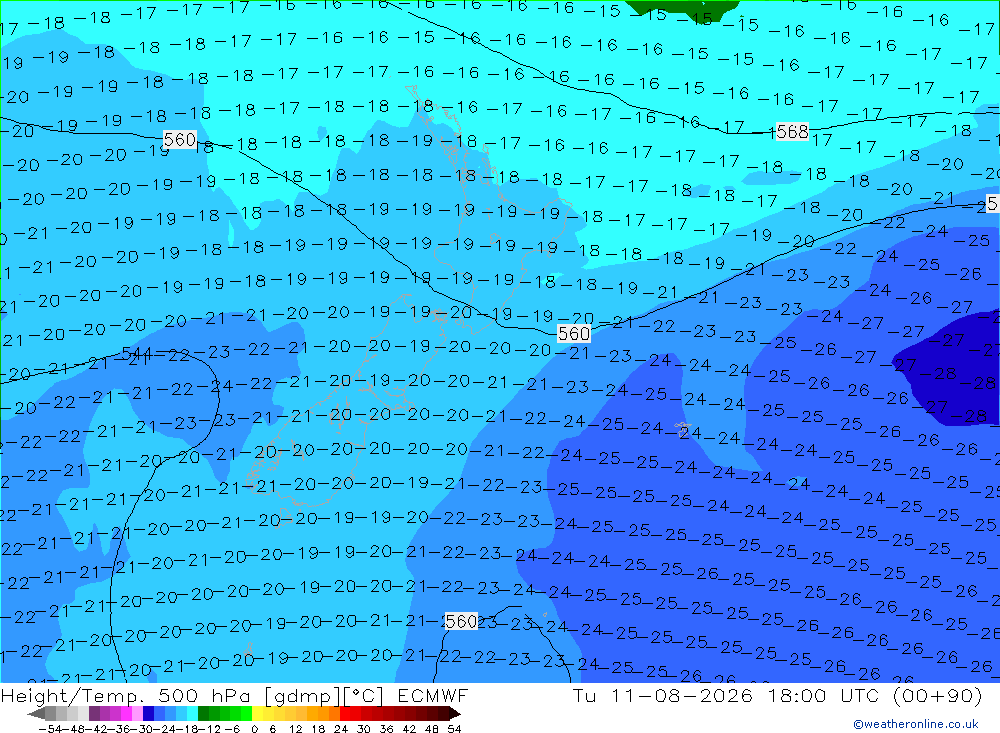The width and height of the screenshot is (1000, 733).
Task: Open the weatheronline.co.uk copyright link
Action: click(916, 724)
